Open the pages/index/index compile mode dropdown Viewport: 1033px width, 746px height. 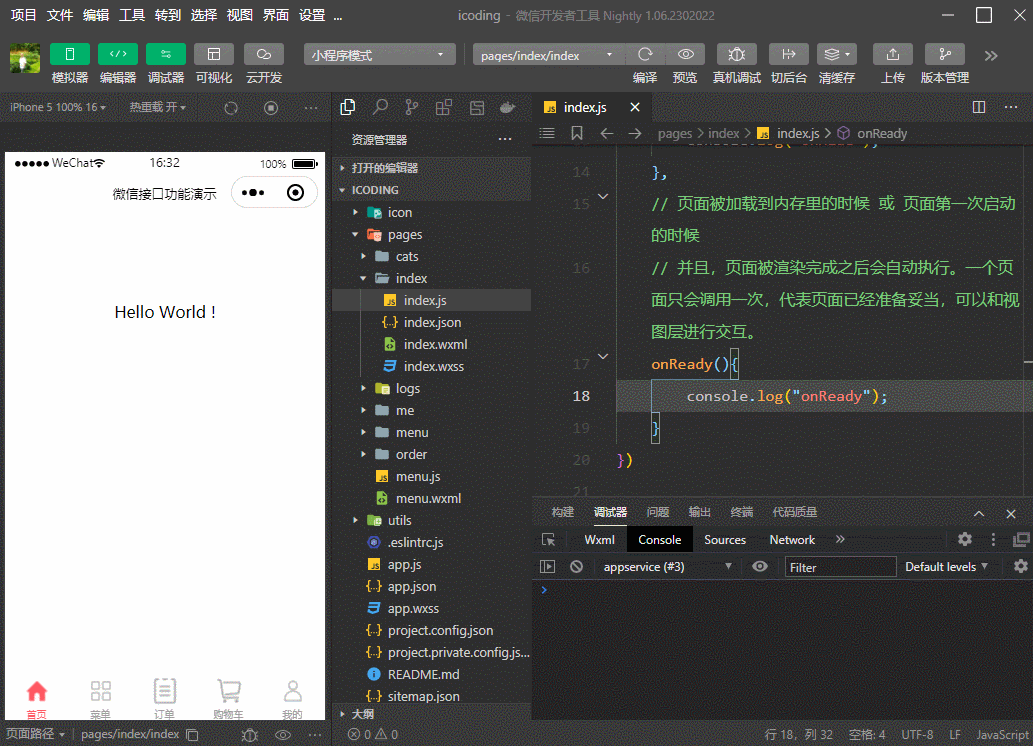click(x=547, y=55)
